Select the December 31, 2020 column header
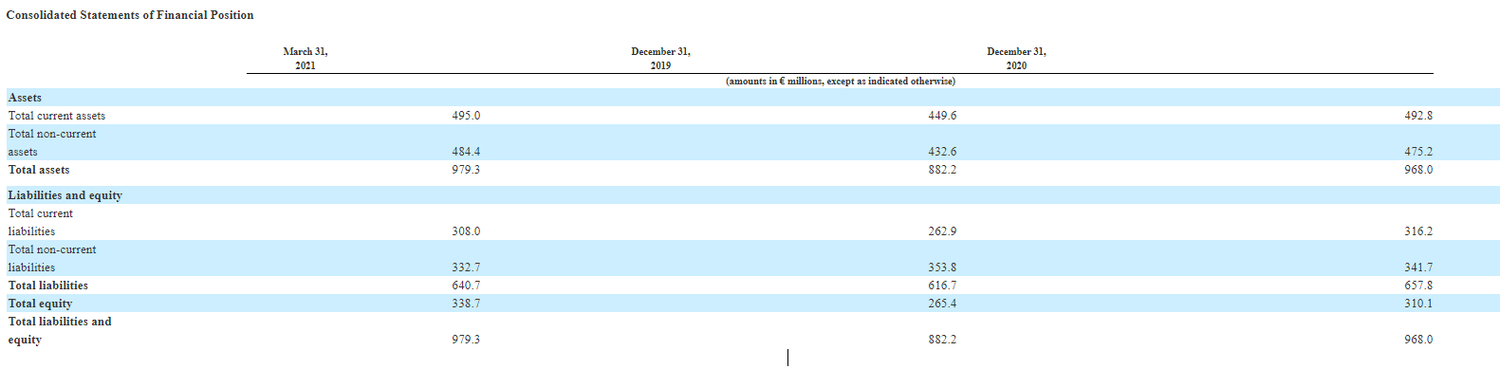1500x368 pixels. (1016, 58)
